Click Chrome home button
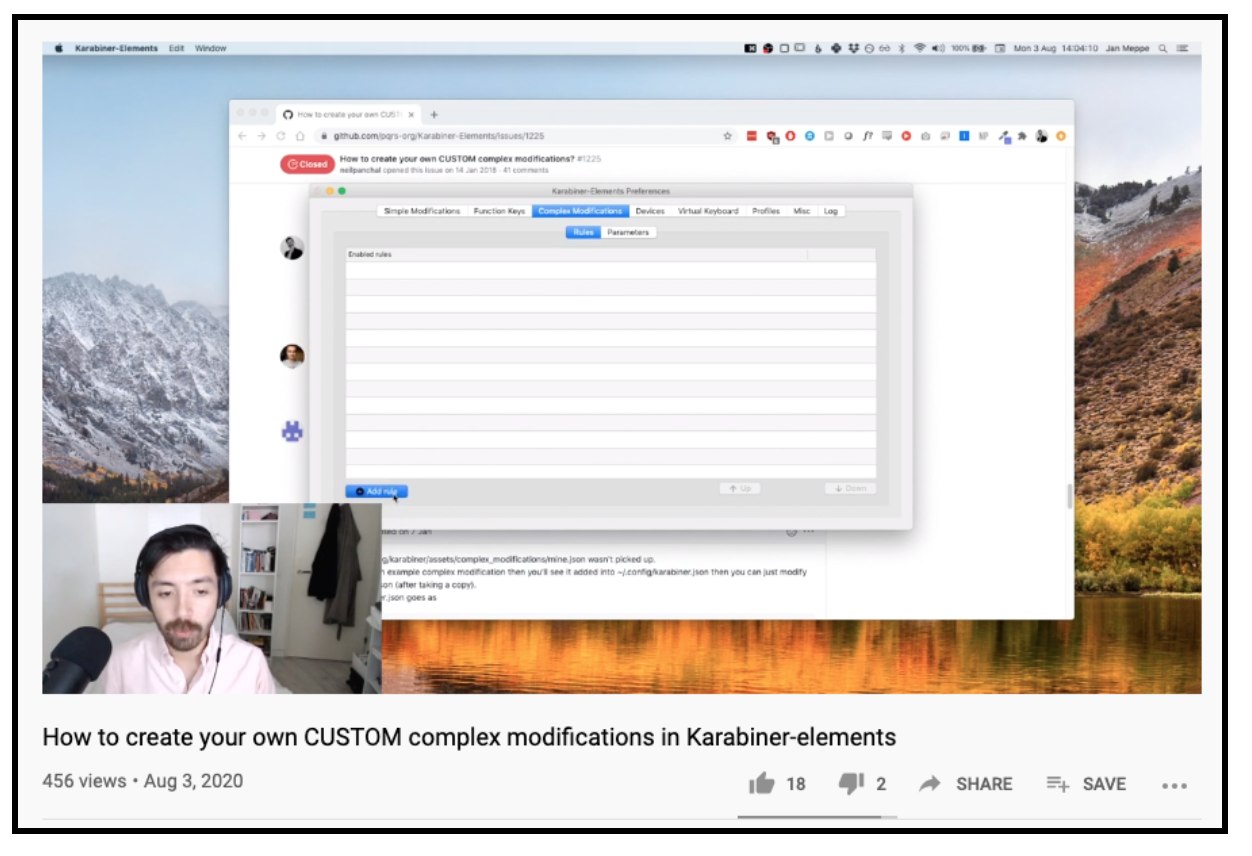Viewport: 1252px width, 856px height. [299, 136]
